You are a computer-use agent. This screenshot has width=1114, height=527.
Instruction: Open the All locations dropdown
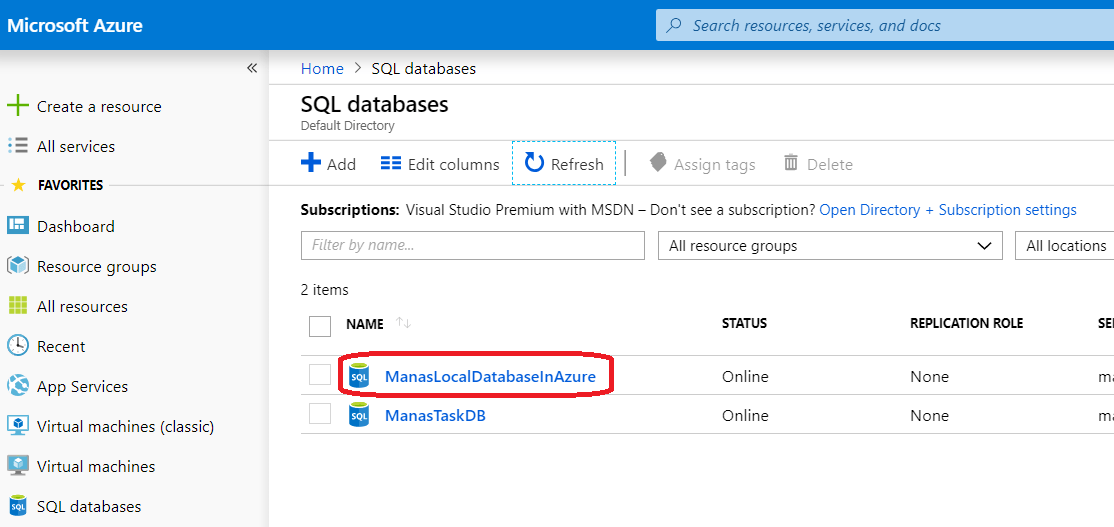1065,246
